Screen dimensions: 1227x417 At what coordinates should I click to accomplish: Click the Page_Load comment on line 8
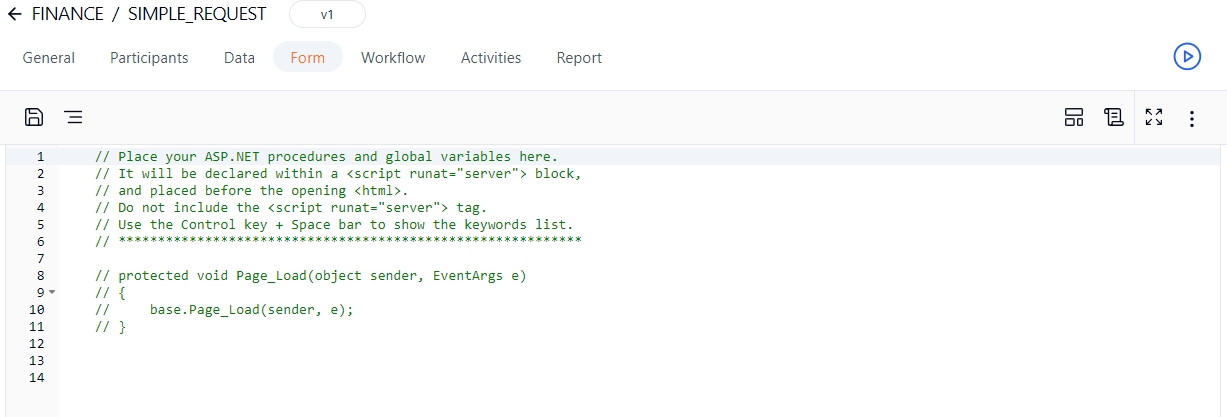pyautogui.click(x=310, y=275)
